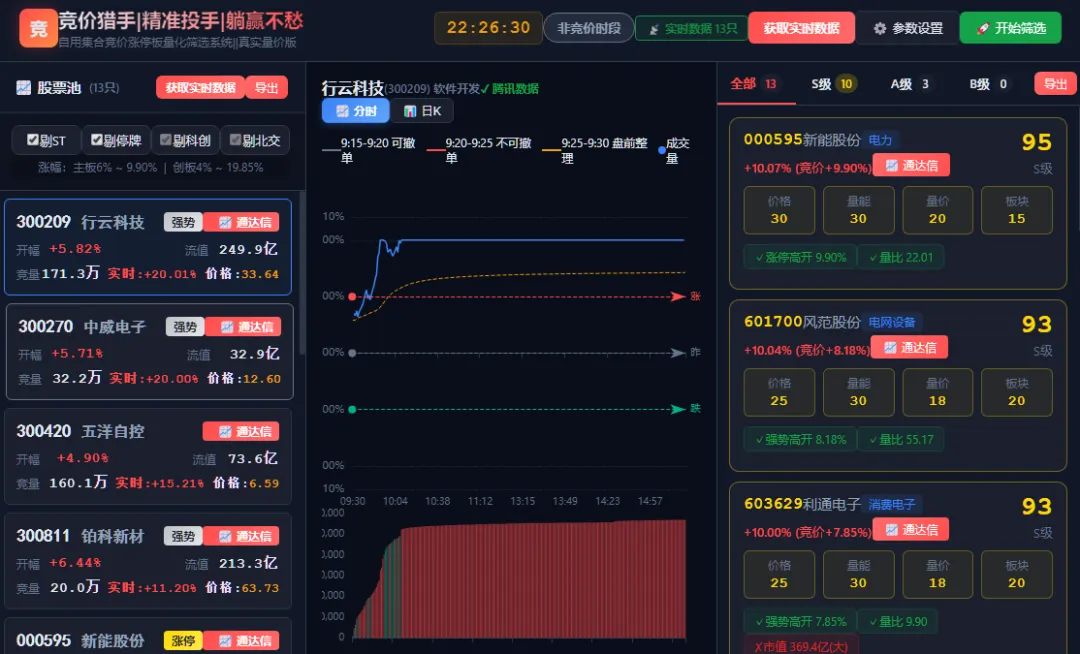Click 消费电子 sector tag on 利通电子 card
This screenshot has height=654, width=1080.
(892, 505)
